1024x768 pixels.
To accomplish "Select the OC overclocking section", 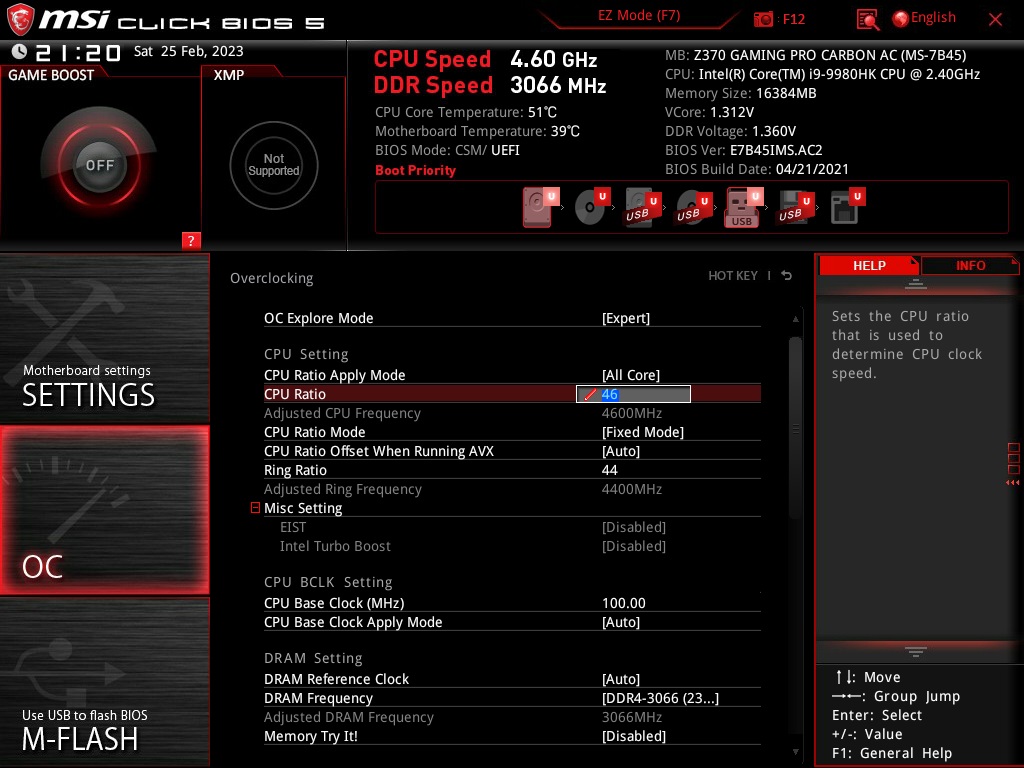I will tap(104, 510).
